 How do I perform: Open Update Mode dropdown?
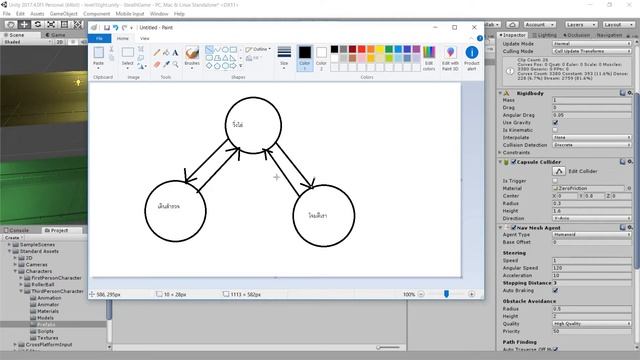coord(592,44)
